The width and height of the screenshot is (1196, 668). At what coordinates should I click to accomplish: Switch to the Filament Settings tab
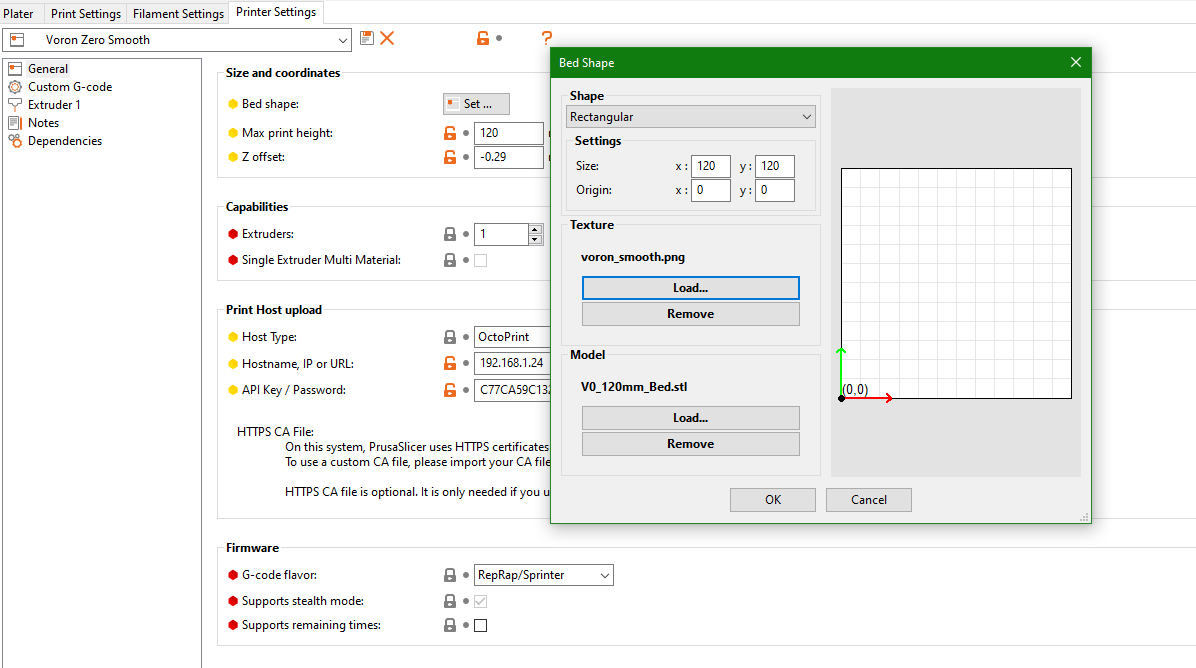pyautogui.click(x=178, y=14)
